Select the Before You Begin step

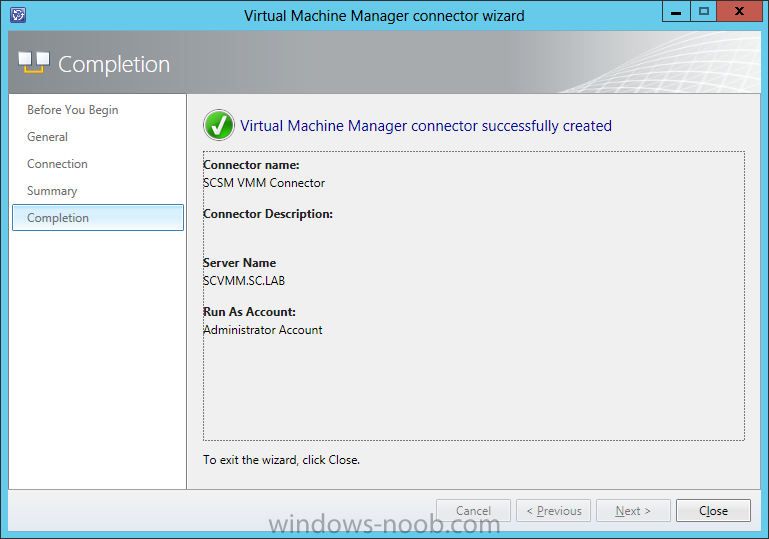pos(73,110)
